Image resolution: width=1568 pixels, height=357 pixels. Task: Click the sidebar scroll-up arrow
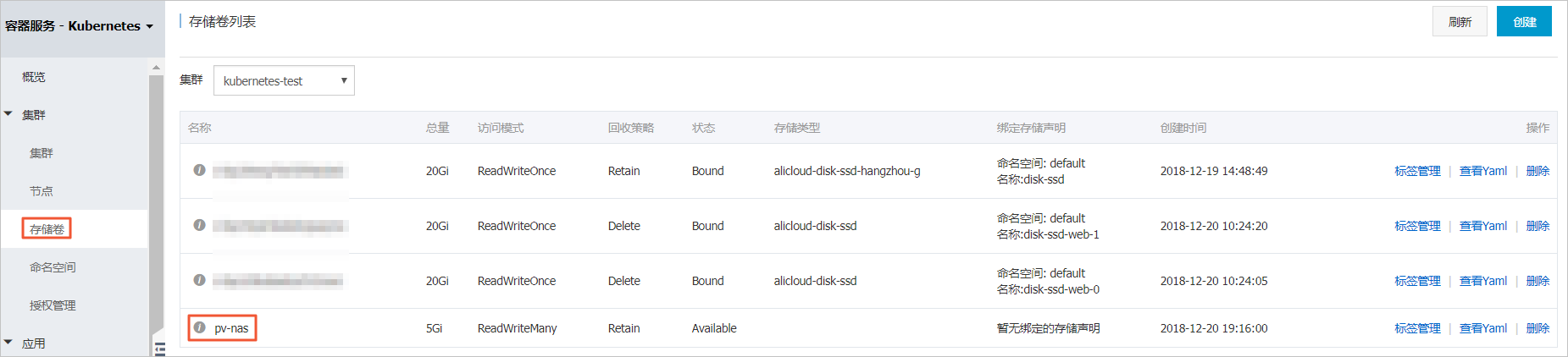(156, 67)
